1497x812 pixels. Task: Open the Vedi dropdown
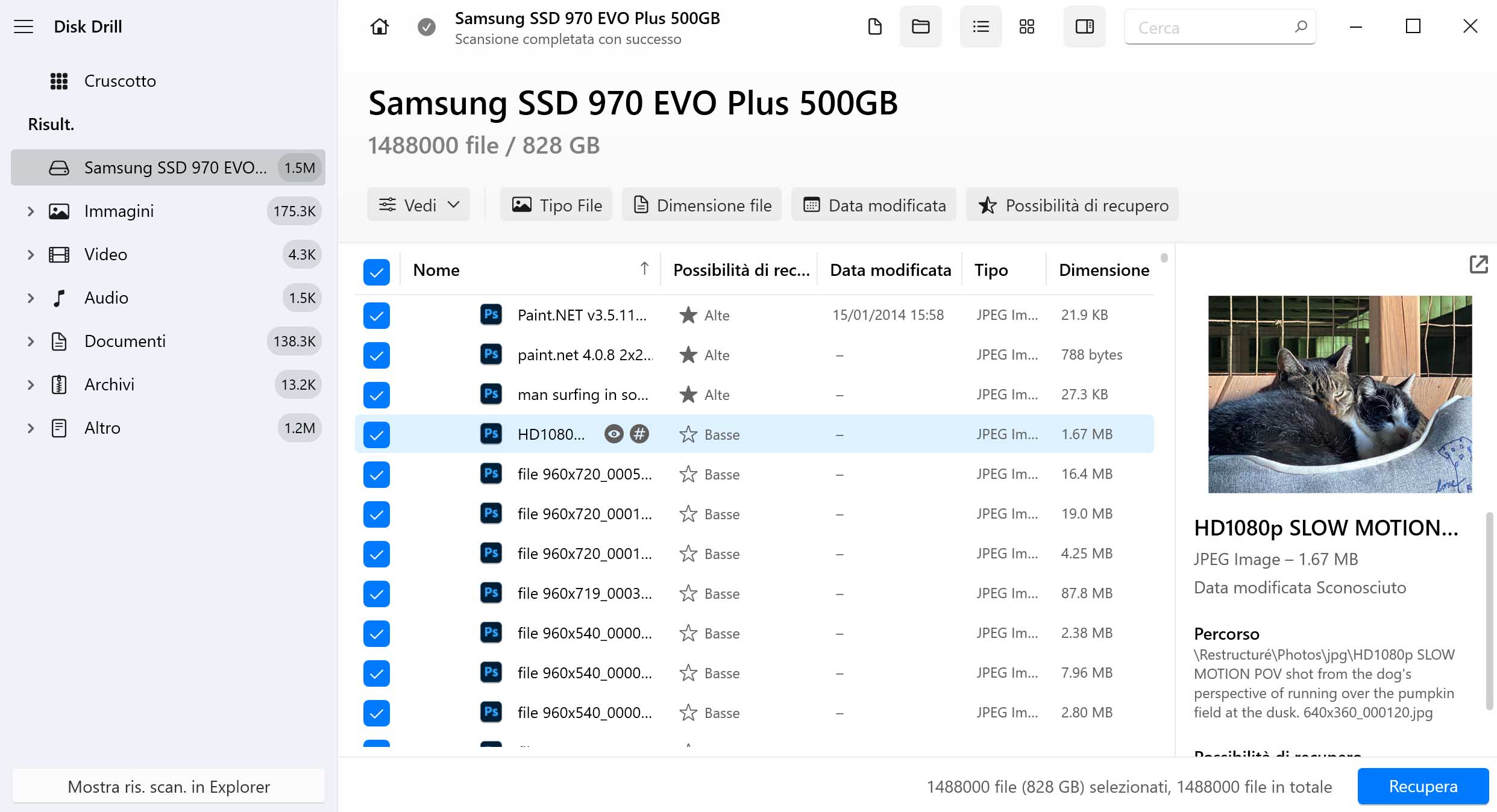click(x=418, y=205)
